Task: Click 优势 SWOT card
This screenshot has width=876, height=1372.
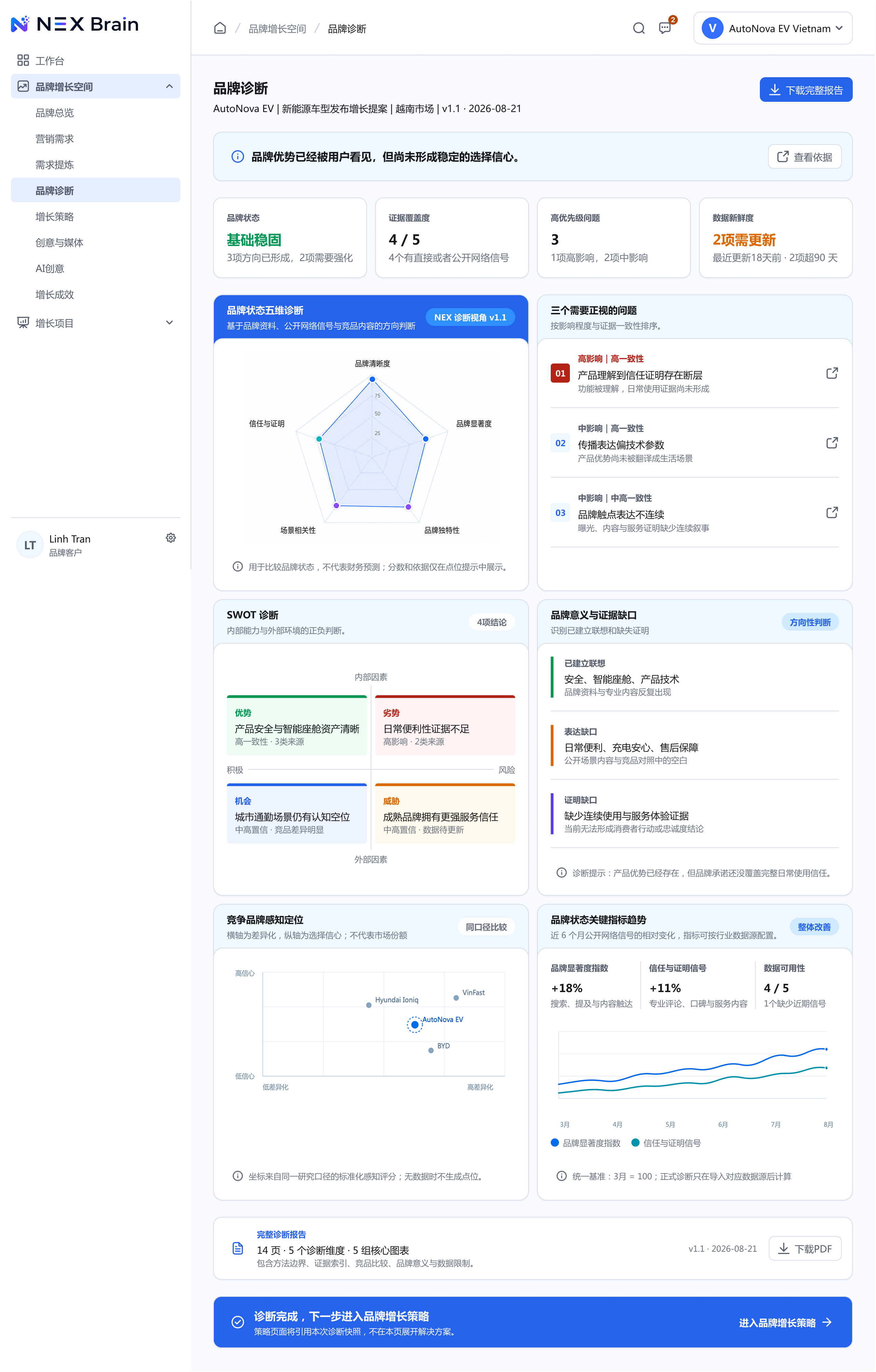Action: [x=296, y=725]
